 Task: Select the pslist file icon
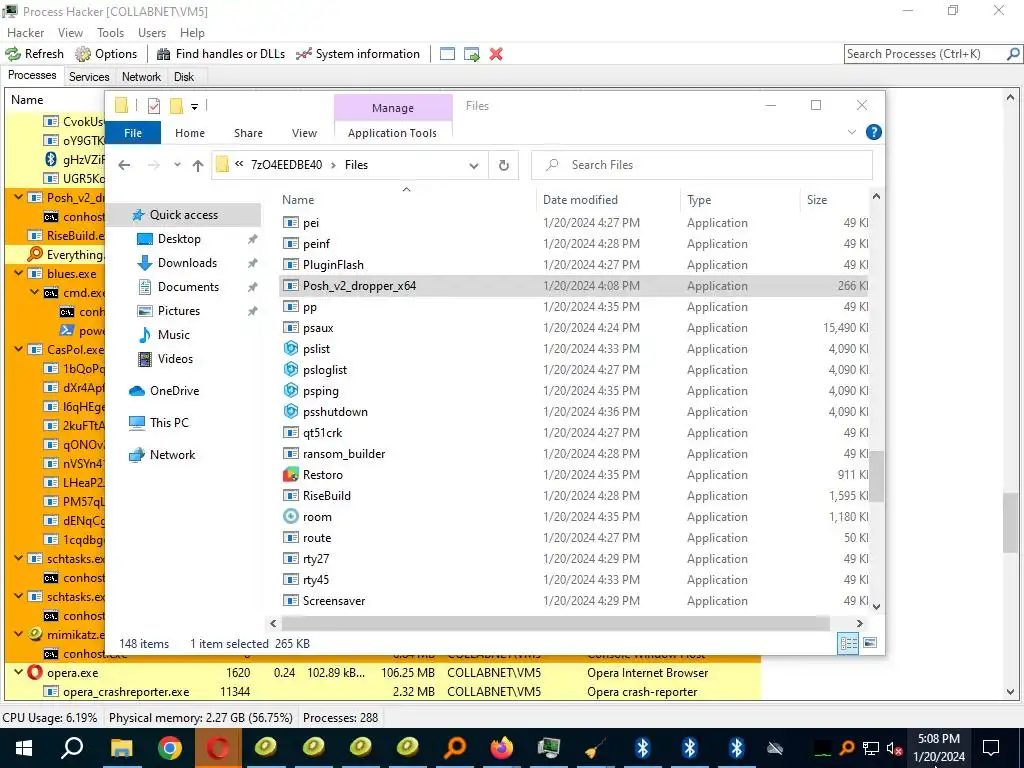point(291,349)
